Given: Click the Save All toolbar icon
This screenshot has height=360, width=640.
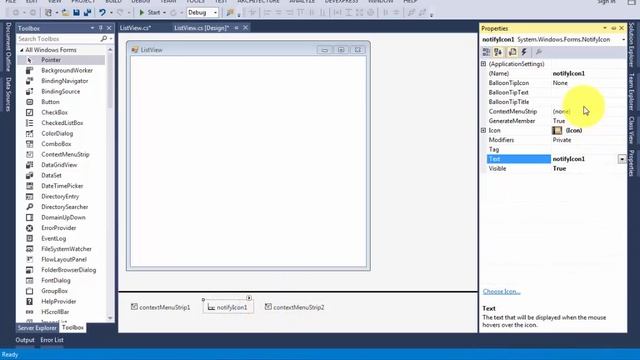Looking at the screenshot, I should tap(87, 13).
